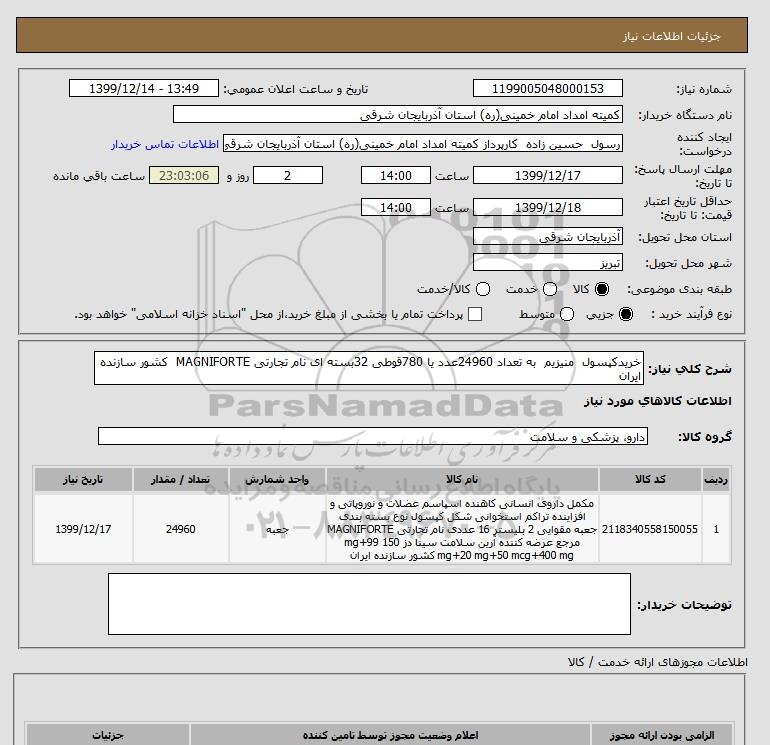Click the اطلاعات کالاهای مورد نیاز heading
The height and width of the screenshot is (745, 770).
(658, 401)
